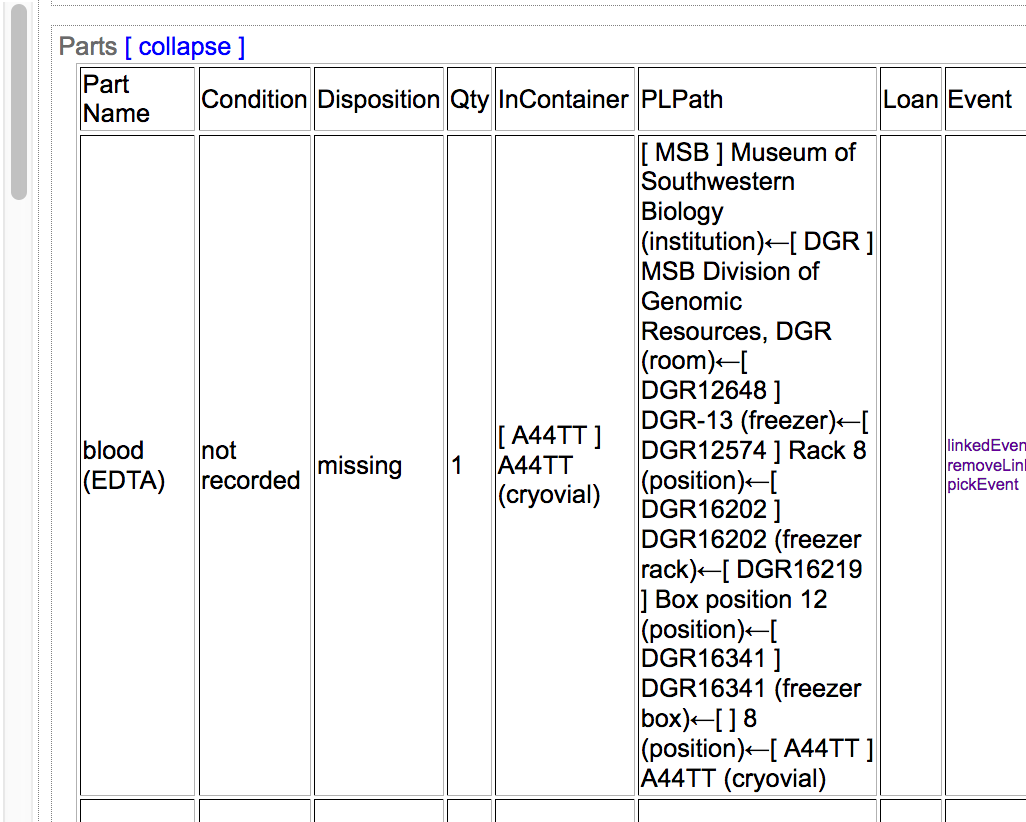Choose the pickEvent link

pyautogui.click(x=982, y=484)
